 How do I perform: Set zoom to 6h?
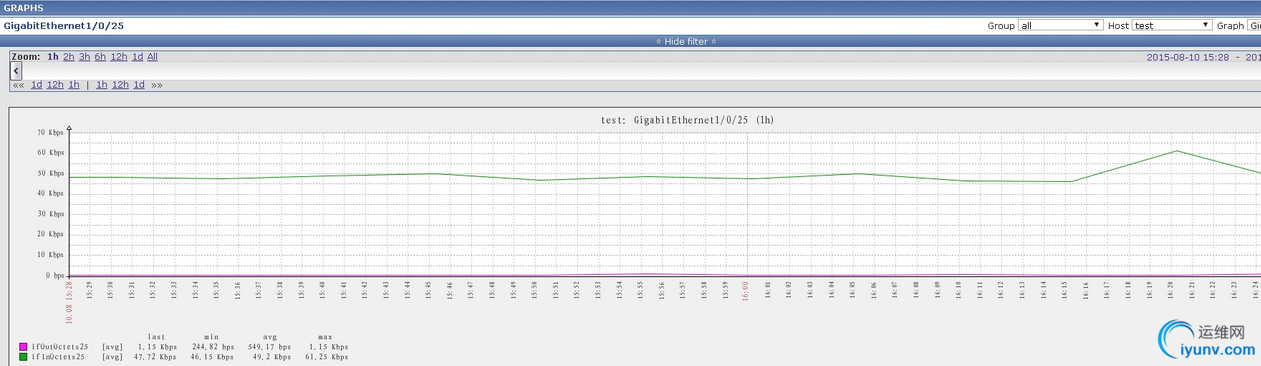(x=100, y=57)
